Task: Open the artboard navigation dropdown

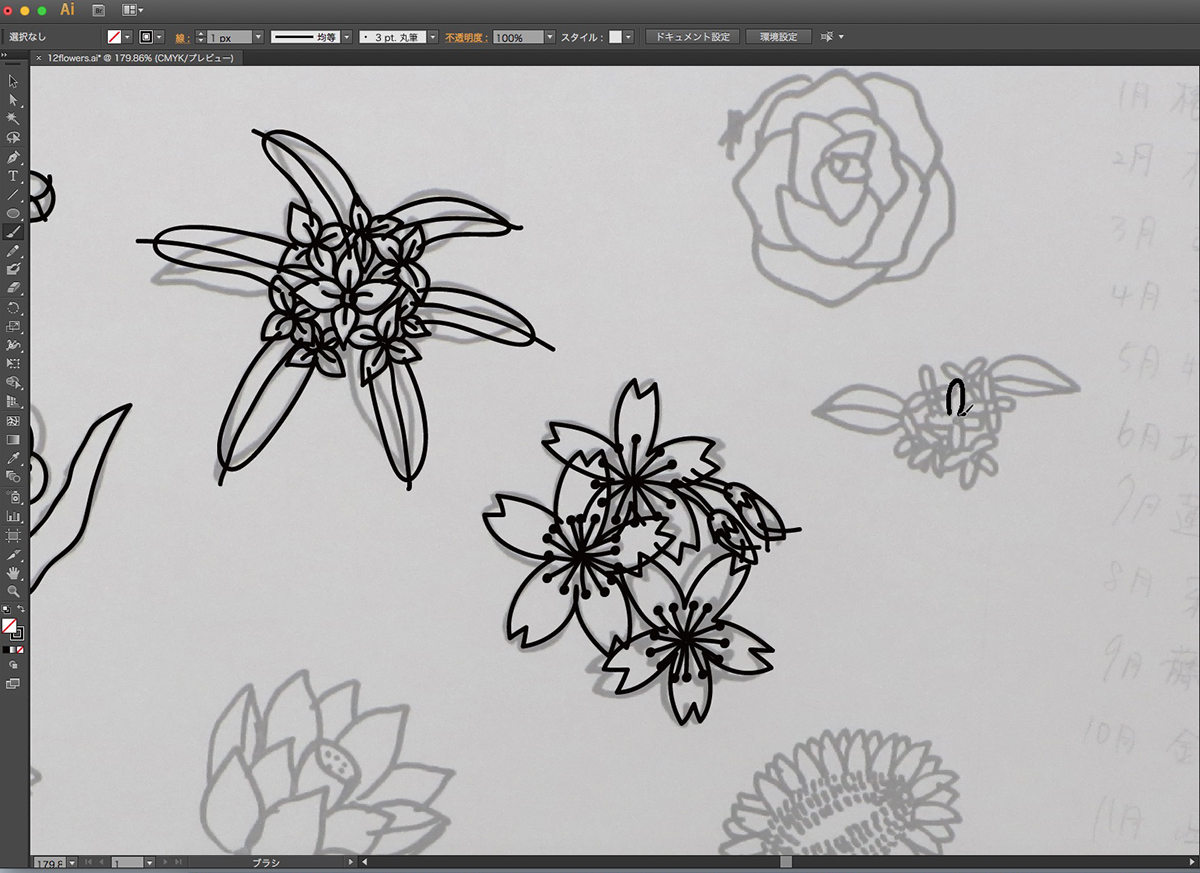Action: coord(150,862)
